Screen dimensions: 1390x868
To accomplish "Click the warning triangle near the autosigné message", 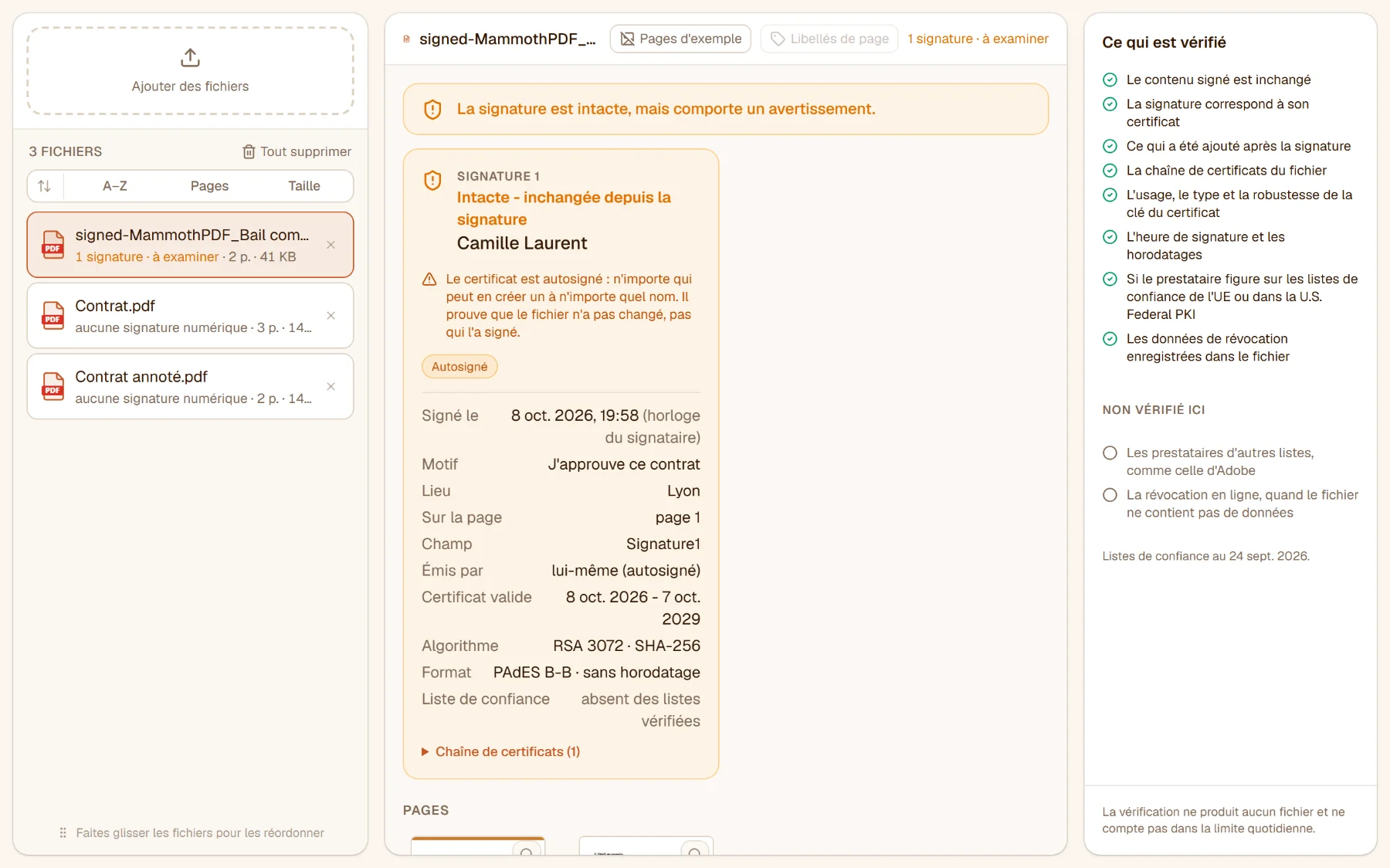I will (x=429, y=280).
